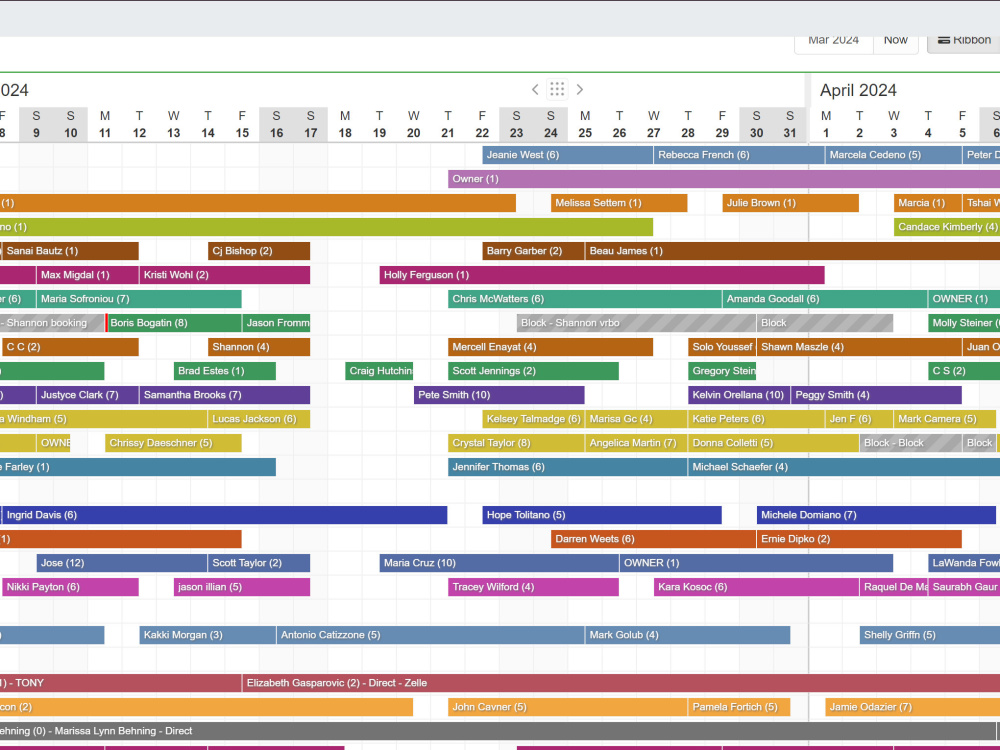Select Julie Brown (1) reservation
Screen dimensions: 1000x750
pyautogui.click(x=790, y=203)
